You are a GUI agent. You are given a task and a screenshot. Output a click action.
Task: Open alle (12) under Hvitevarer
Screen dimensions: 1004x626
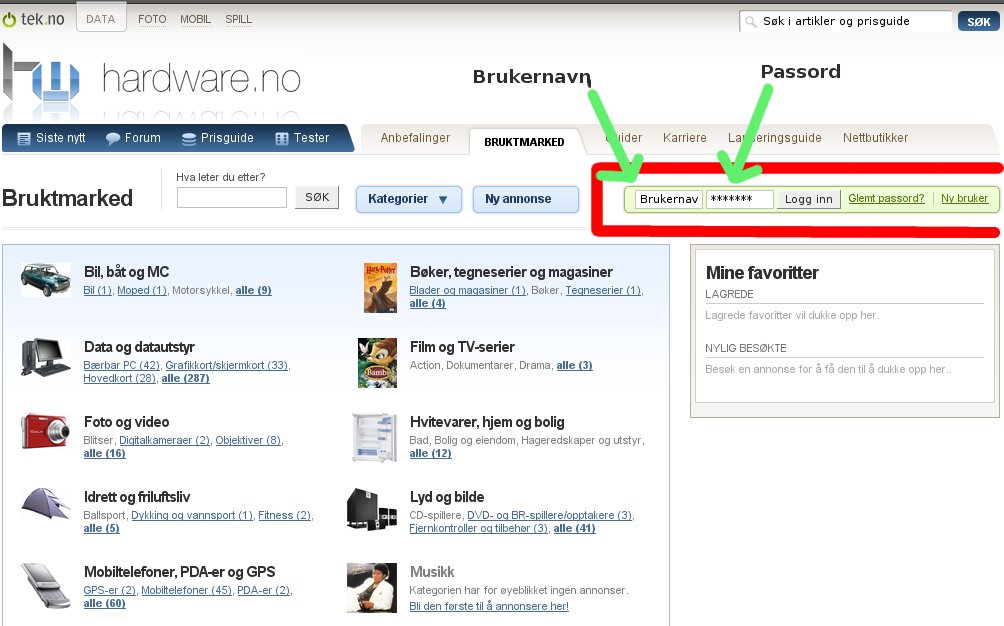point(430,453)
